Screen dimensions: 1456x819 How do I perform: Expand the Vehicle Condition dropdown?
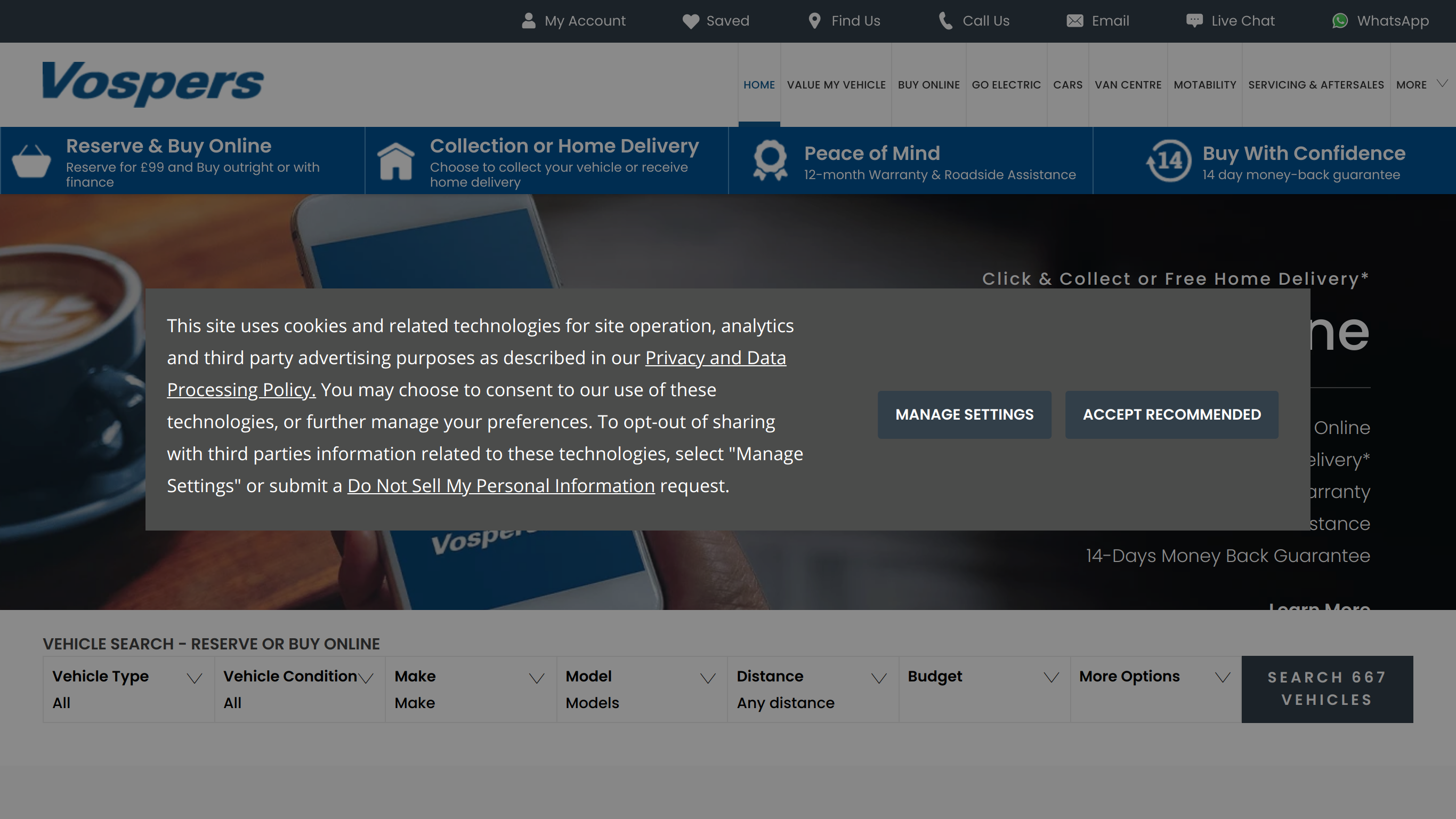[x=300, y=689]
